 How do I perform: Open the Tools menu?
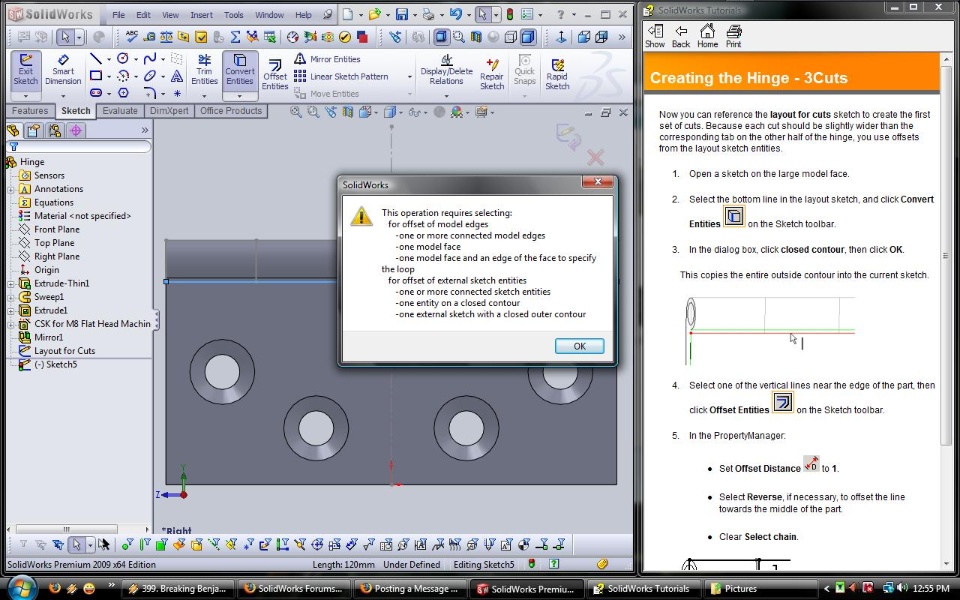click(x=233, y=15)
